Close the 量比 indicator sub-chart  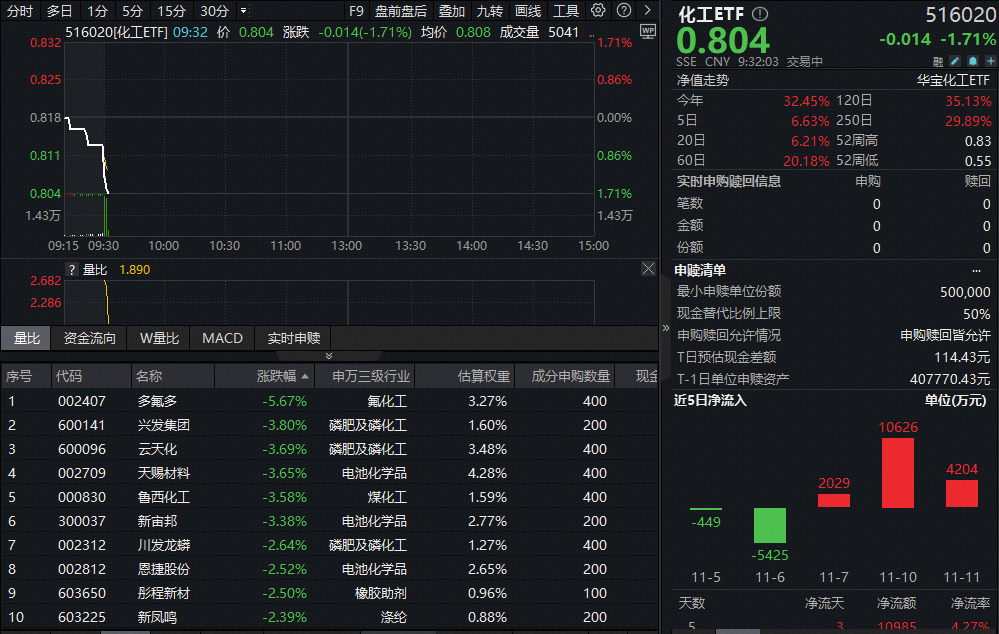click(x=648, y=269)
